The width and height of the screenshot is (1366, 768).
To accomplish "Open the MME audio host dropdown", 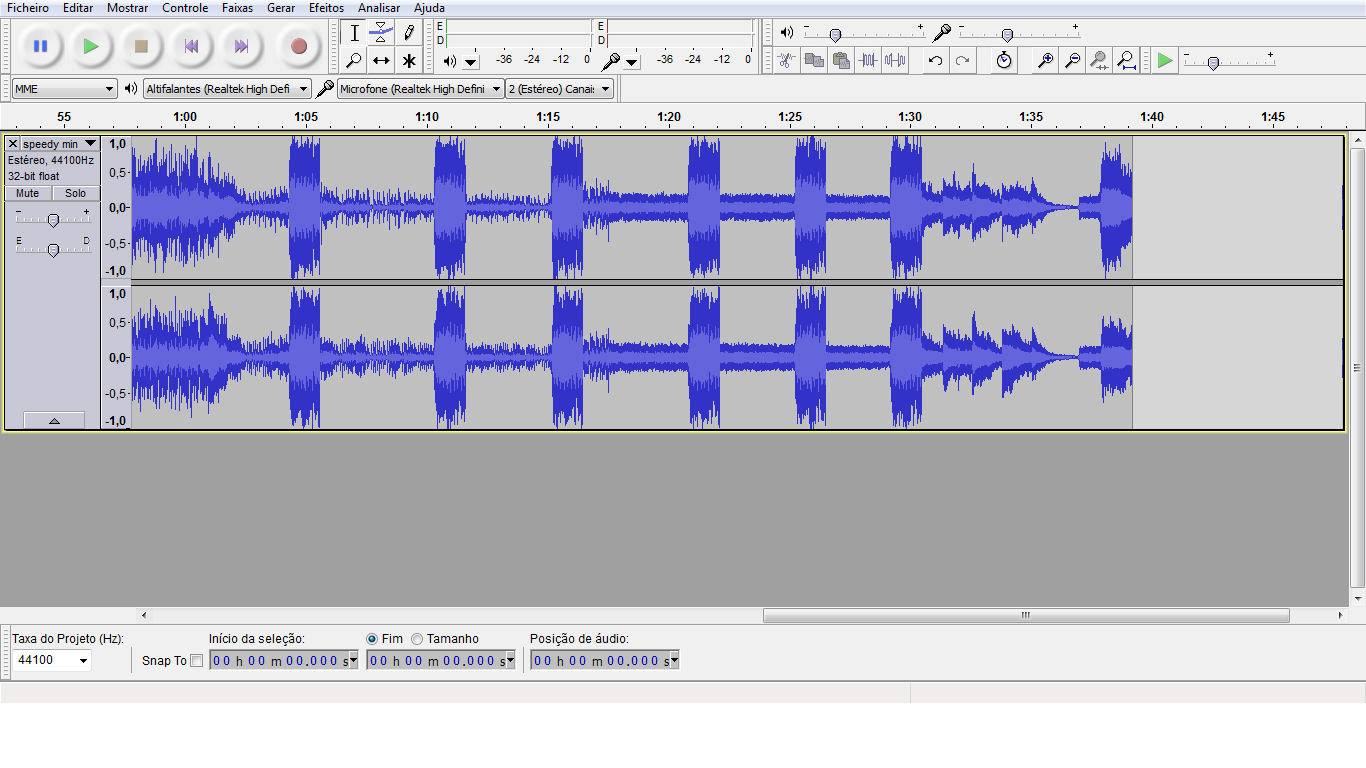I will coord(65,89).
